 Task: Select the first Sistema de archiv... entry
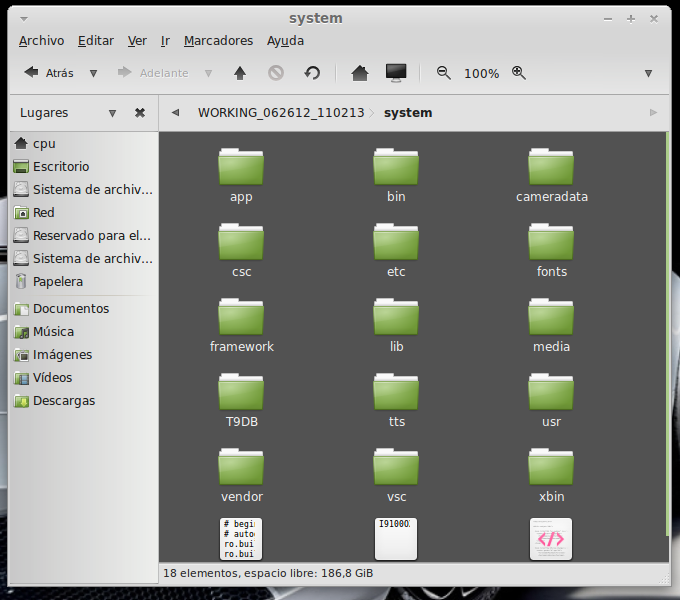83,189
